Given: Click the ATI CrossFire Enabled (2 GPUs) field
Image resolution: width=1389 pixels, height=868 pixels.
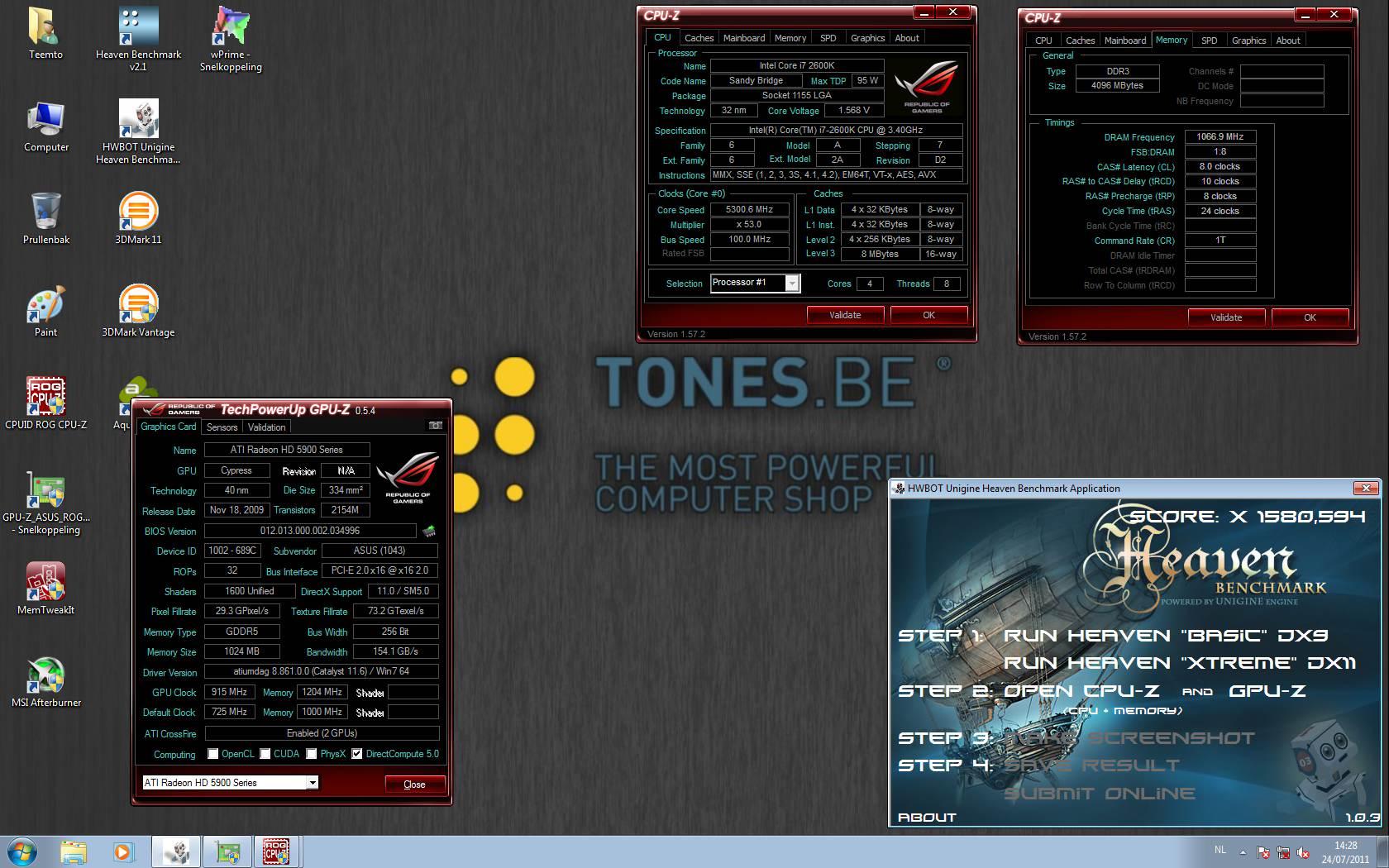Looking at the screenshot, I should tap(322, 733).
